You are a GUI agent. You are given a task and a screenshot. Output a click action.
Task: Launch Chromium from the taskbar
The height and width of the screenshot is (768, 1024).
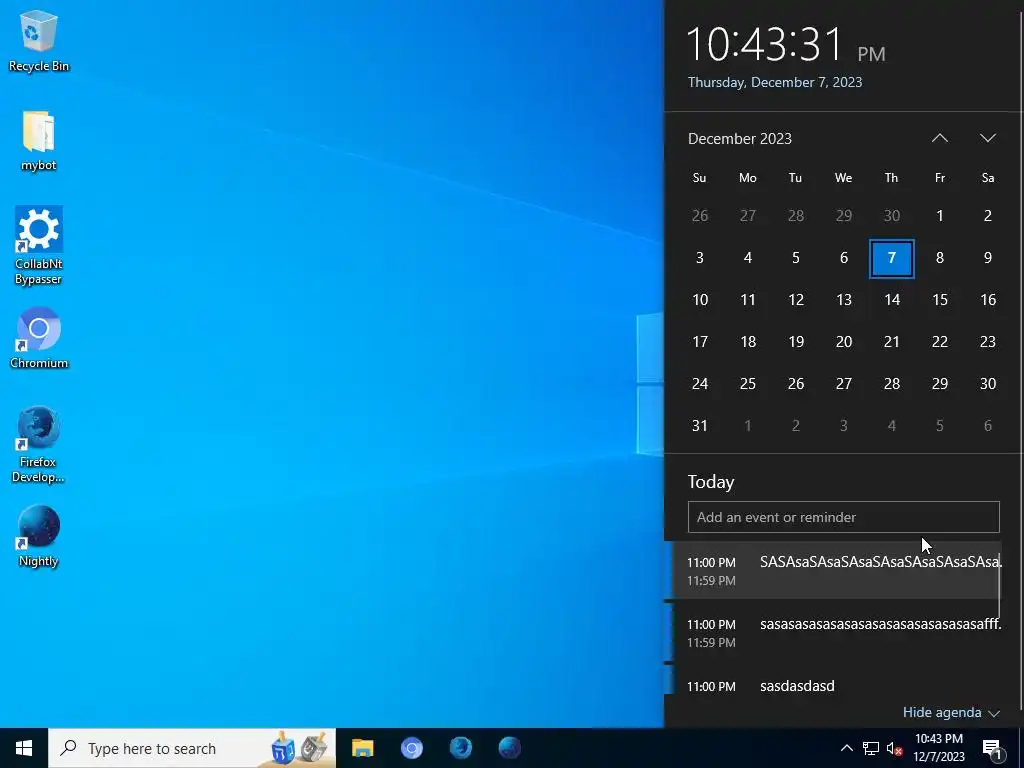[x=411, y=748]
